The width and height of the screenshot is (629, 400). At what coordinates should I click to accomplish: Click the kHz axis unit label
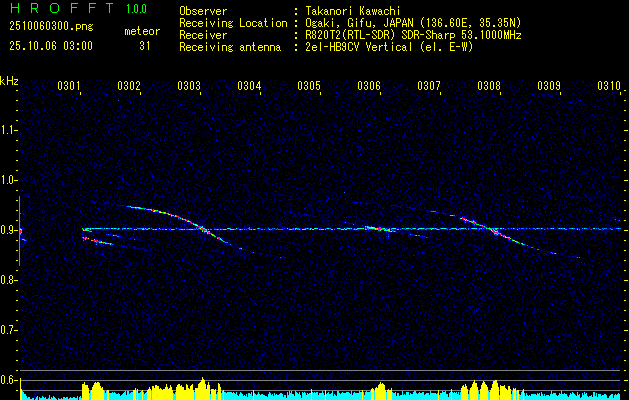click(x=9, y=81)
